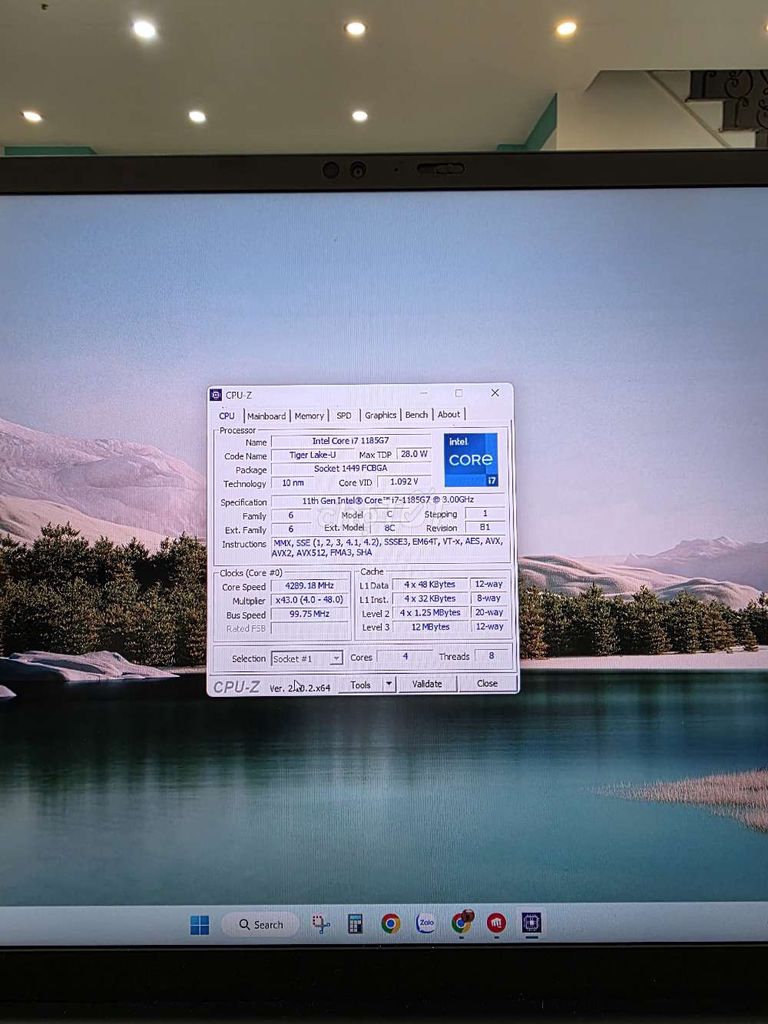Screen dimensions: 768x1024
Task: Click the Max TDP value '28.0 W'
Action: [414, 454]
